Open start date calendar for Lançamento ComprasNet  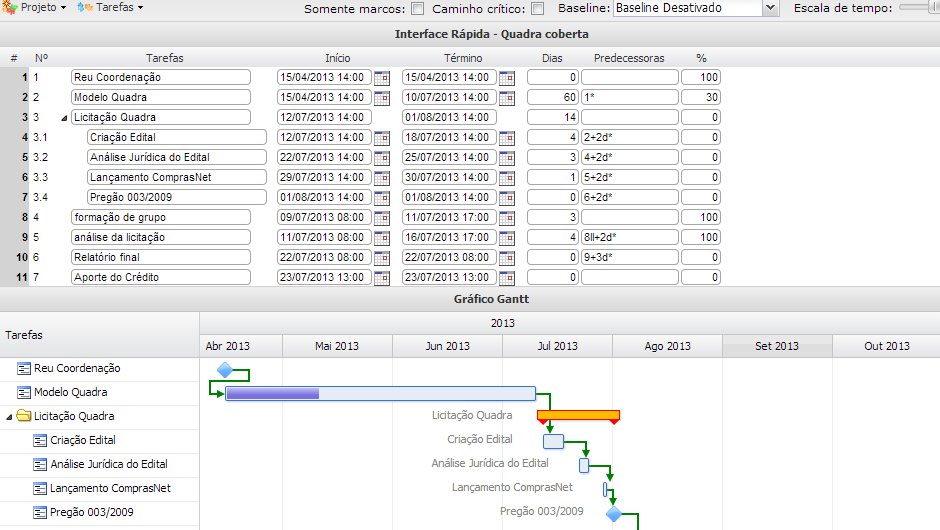[382, 177]
